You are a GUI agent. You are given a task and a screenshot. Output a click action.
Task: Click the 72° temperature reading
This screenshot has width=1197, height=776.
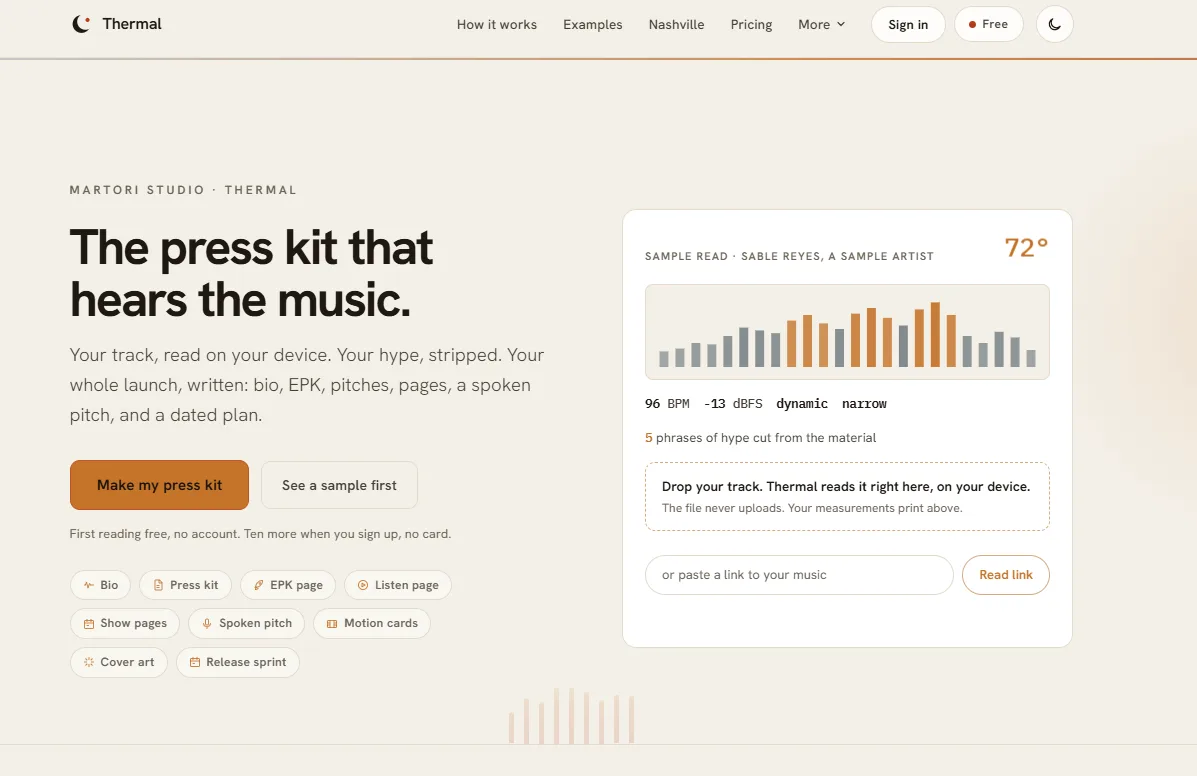(1026, 247)
